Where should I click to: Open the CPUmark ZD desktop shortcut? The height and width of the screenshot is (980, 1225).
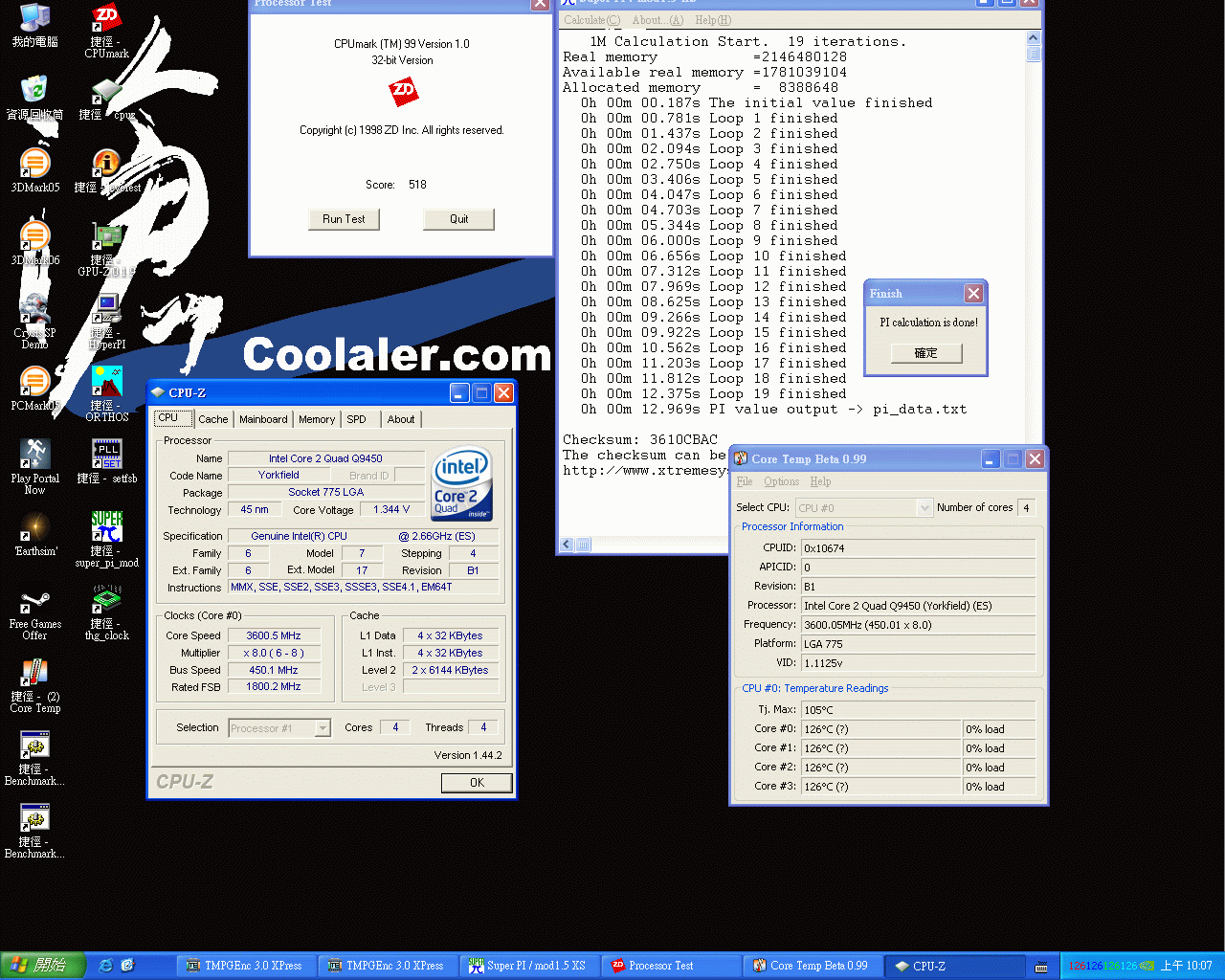tap(107, 31)
